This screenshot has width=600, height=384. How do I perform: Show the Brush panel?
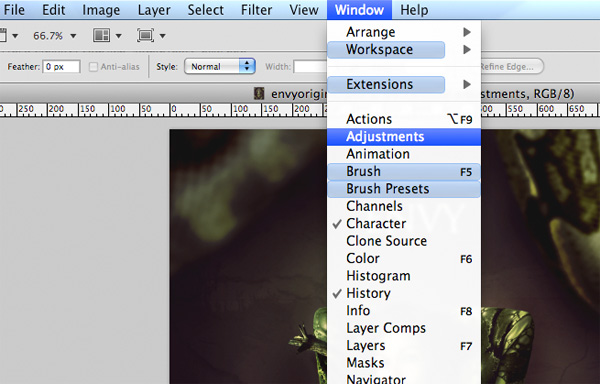tap(404, 171)
